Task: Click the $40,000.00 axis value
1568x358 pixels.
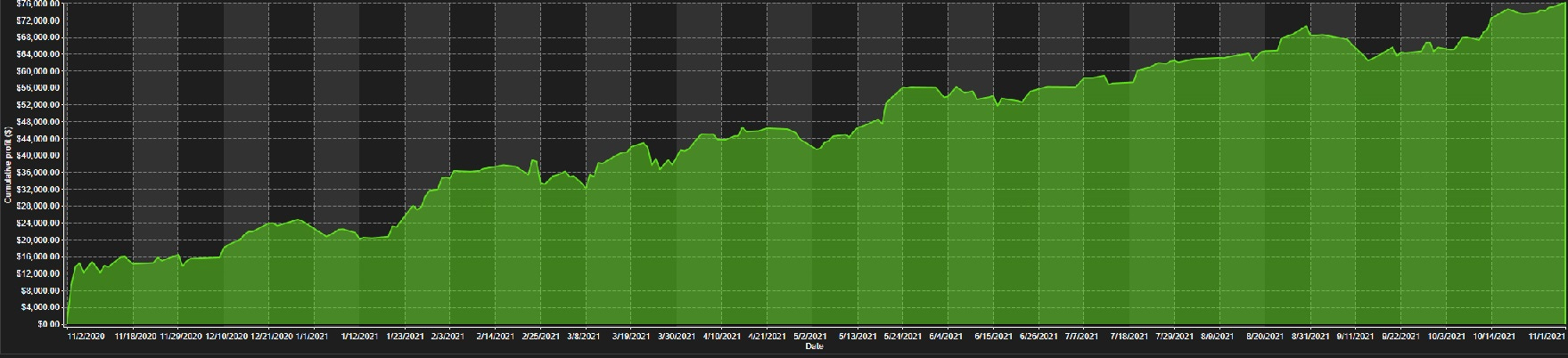Action: 37,155
